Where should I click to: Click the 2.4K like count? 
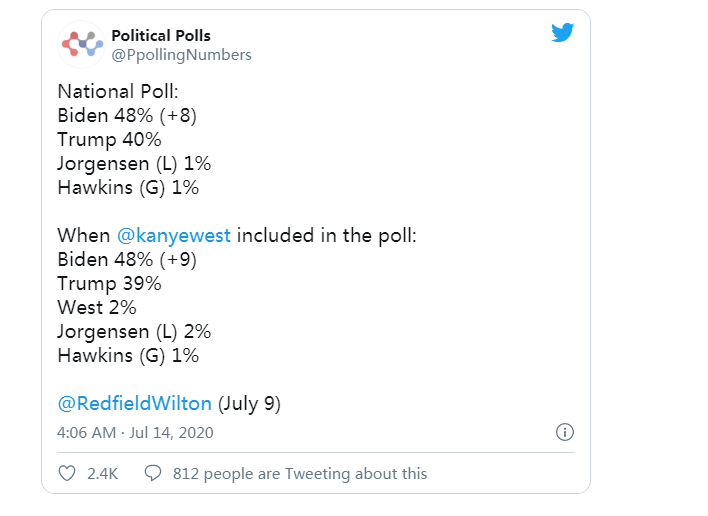point(102,473)
